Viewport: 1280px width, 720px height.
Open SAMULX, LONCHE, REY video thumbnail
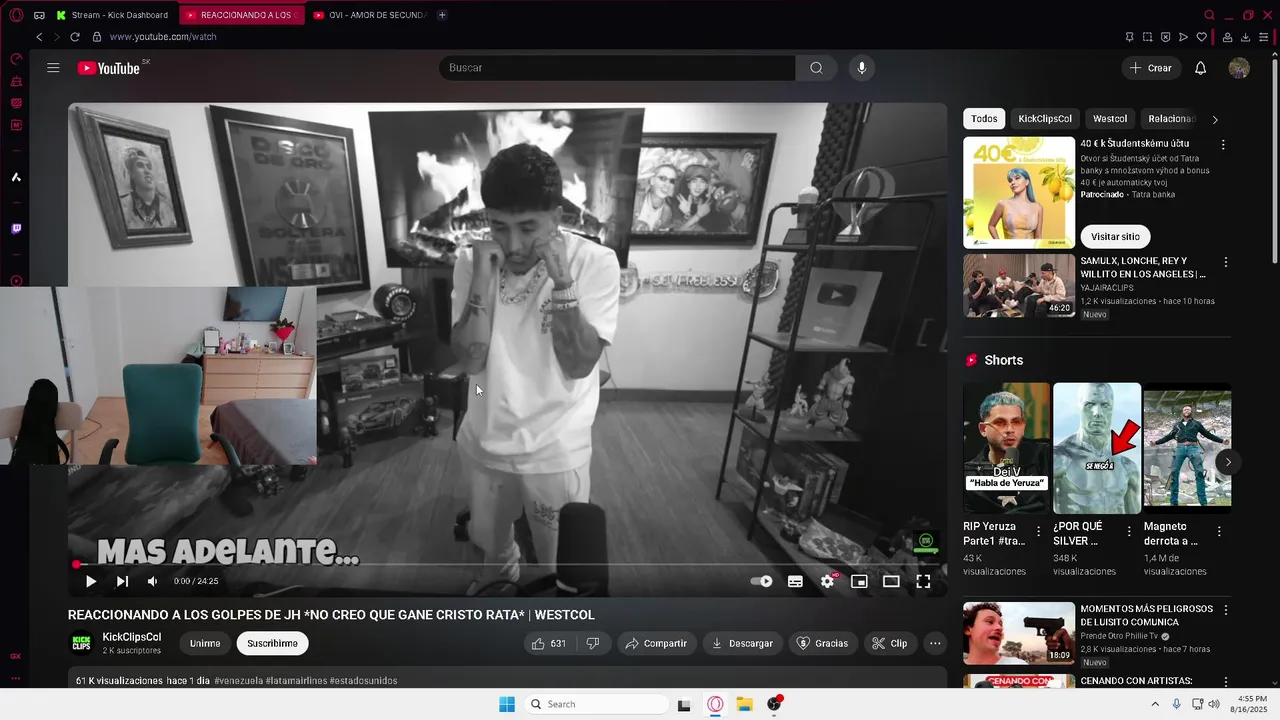pyautogui.click(x=1019, y=285)
